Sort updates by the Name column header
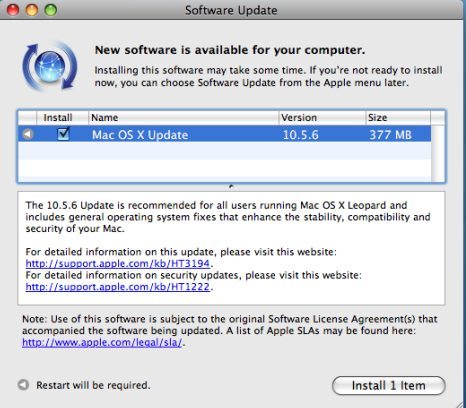466x408 pixels. coord(183,118)
